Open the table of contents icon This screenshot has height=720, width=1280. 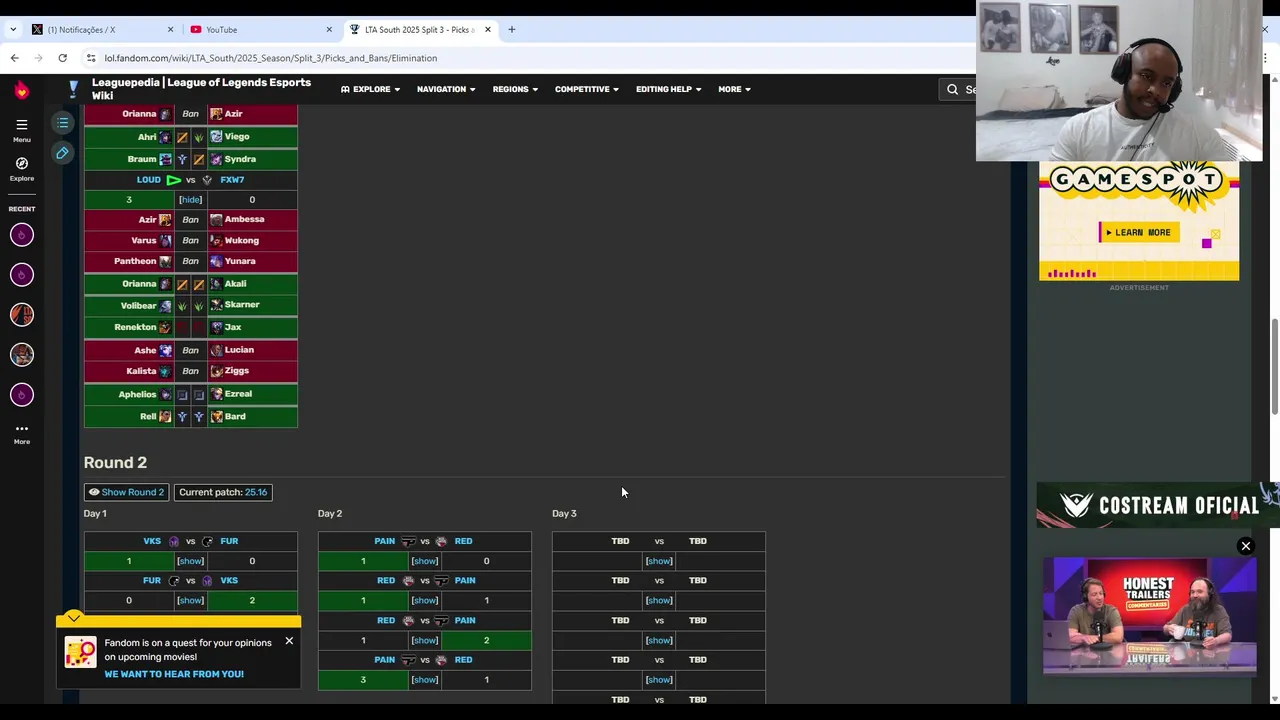62,123
